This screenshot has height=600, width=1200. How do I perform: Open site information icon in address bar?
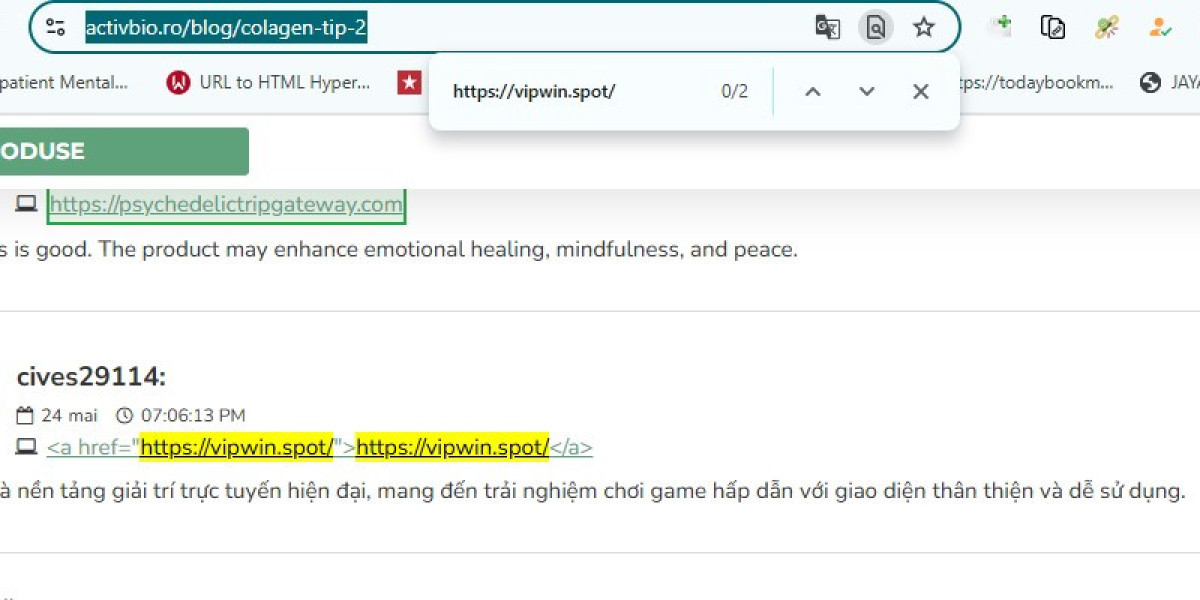coord(55,28)
